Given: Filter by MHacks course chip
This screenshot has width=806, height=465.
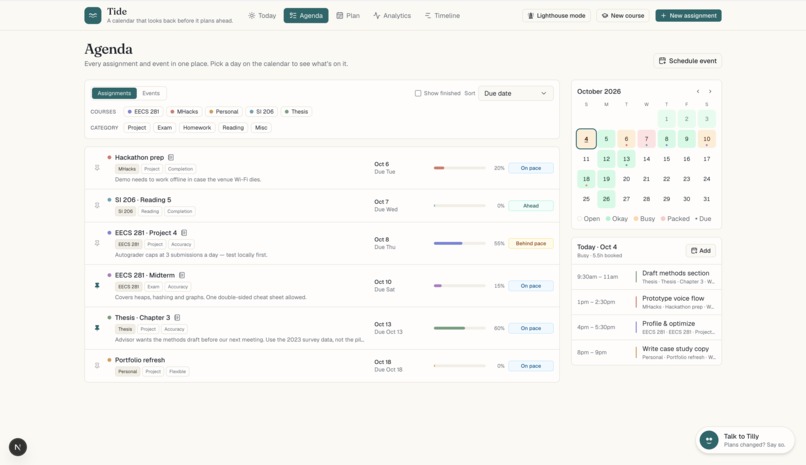Looking at the screenshot, I should pyautogui.click(x=185, y=111).
